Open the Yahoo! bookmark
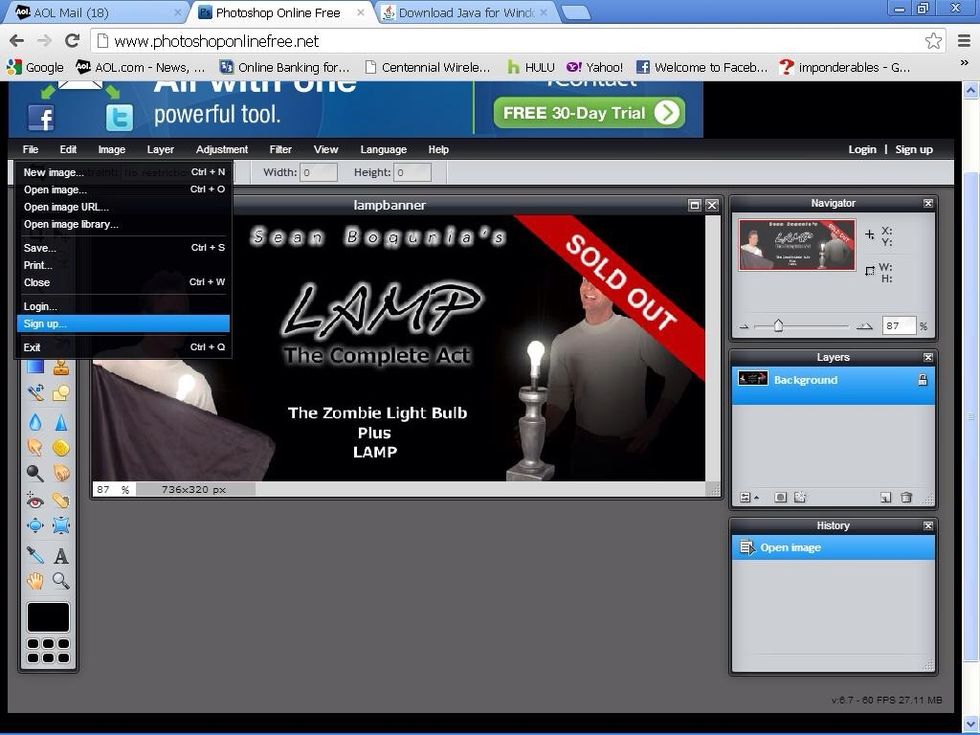Screen dimensions: 980x735 pyautogui.click(x=594, y=67)
